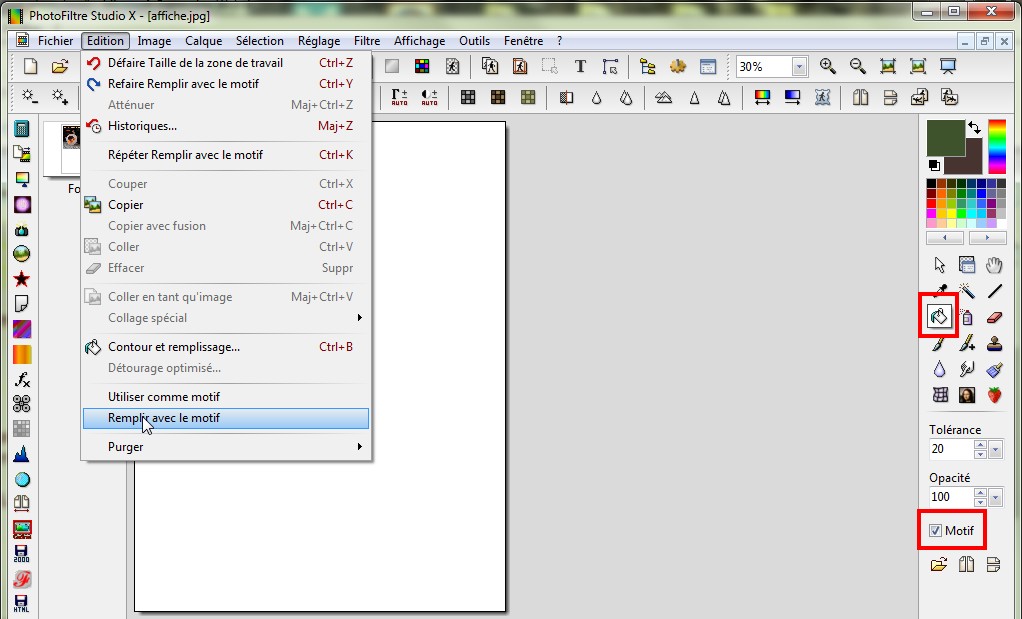Select the Fill paint bucket tool
Screen dimensions: 1022x619
click(939, 317)
